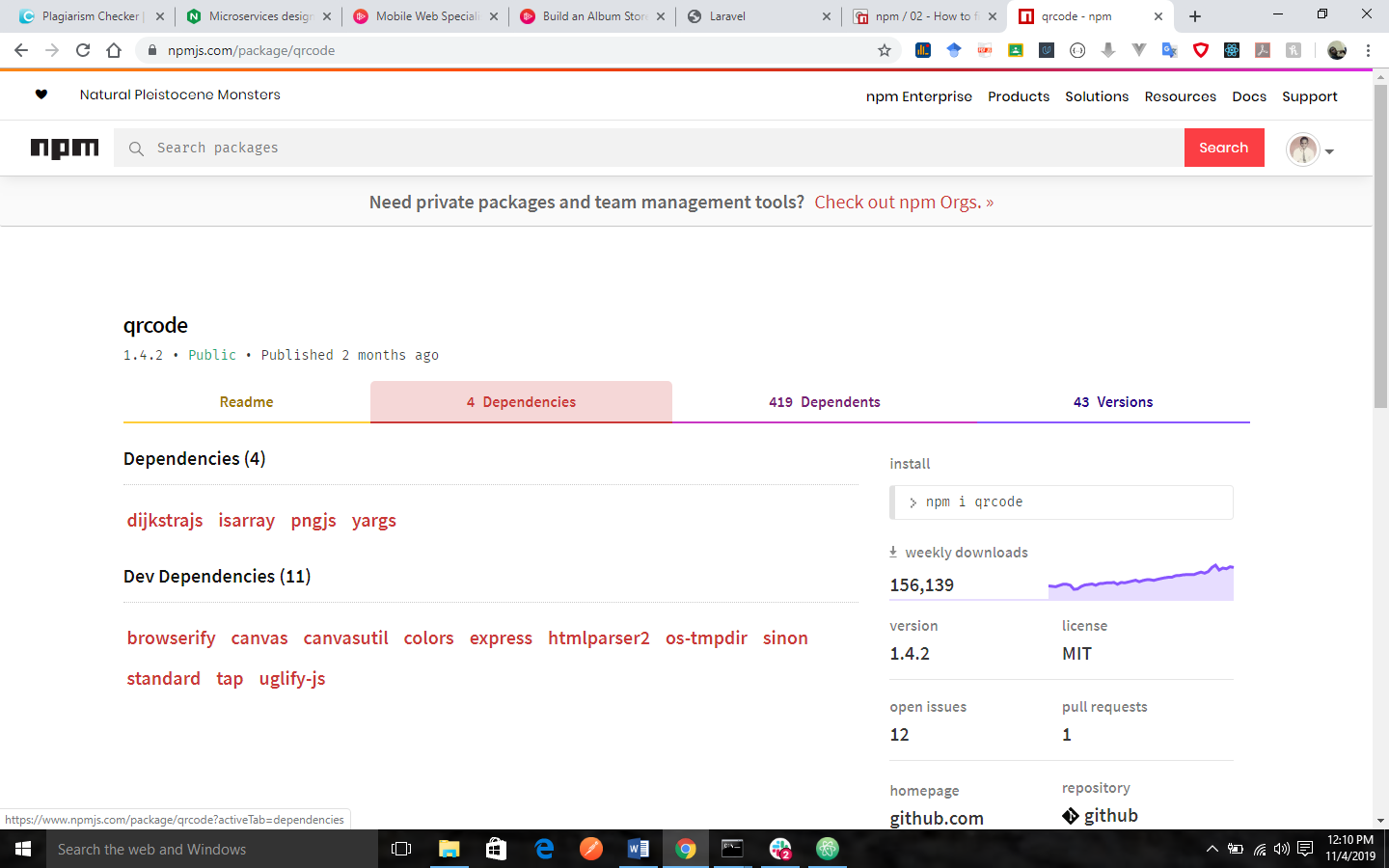This screenshot has width=1389, height=868.
Task: Click the Google Translate extension icon
Action: [1170, 50]
